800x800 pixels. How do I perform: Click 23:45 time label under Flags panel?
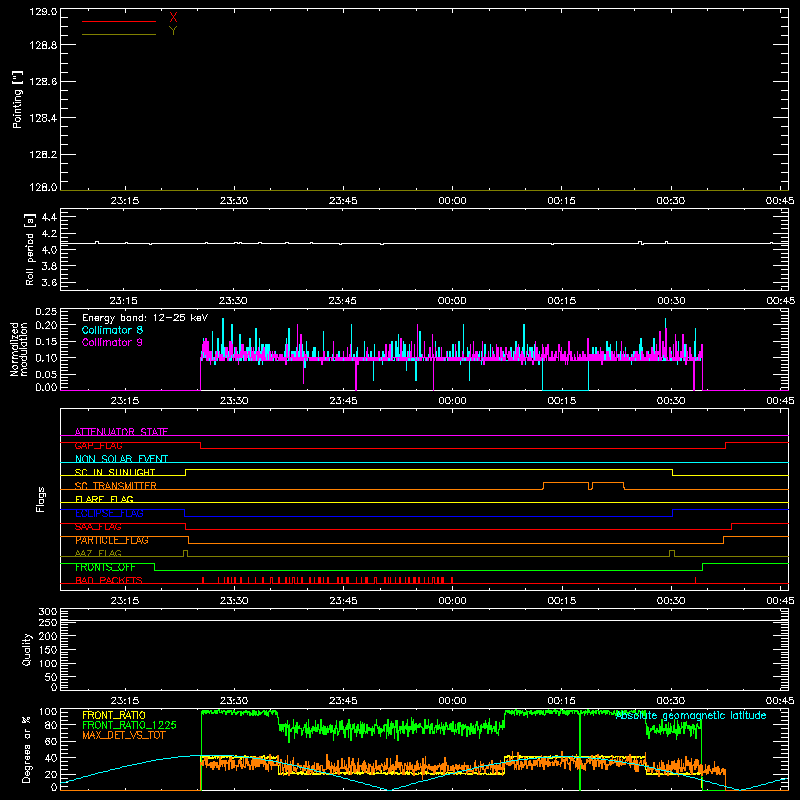343,601
